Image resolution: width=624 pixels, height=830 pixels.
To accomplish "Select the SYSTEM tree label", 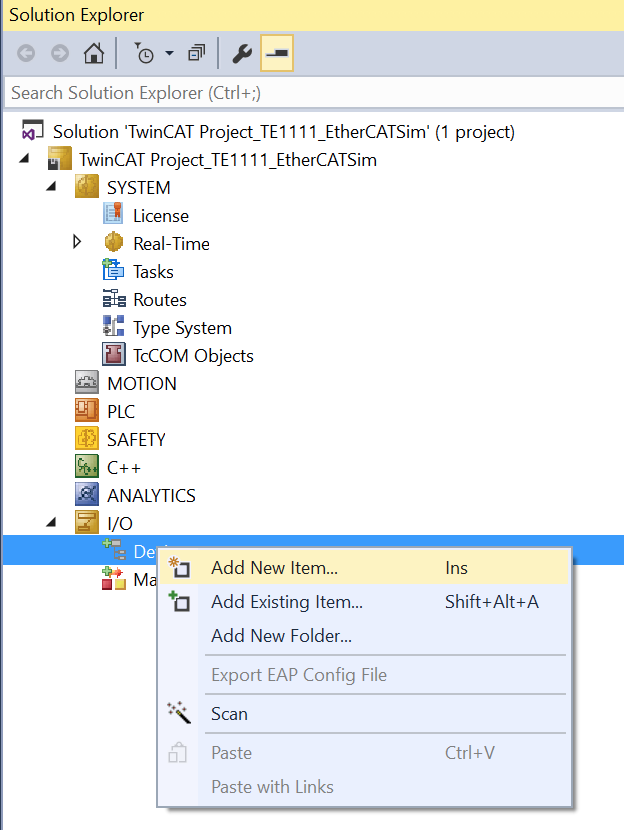I will 139,187.
